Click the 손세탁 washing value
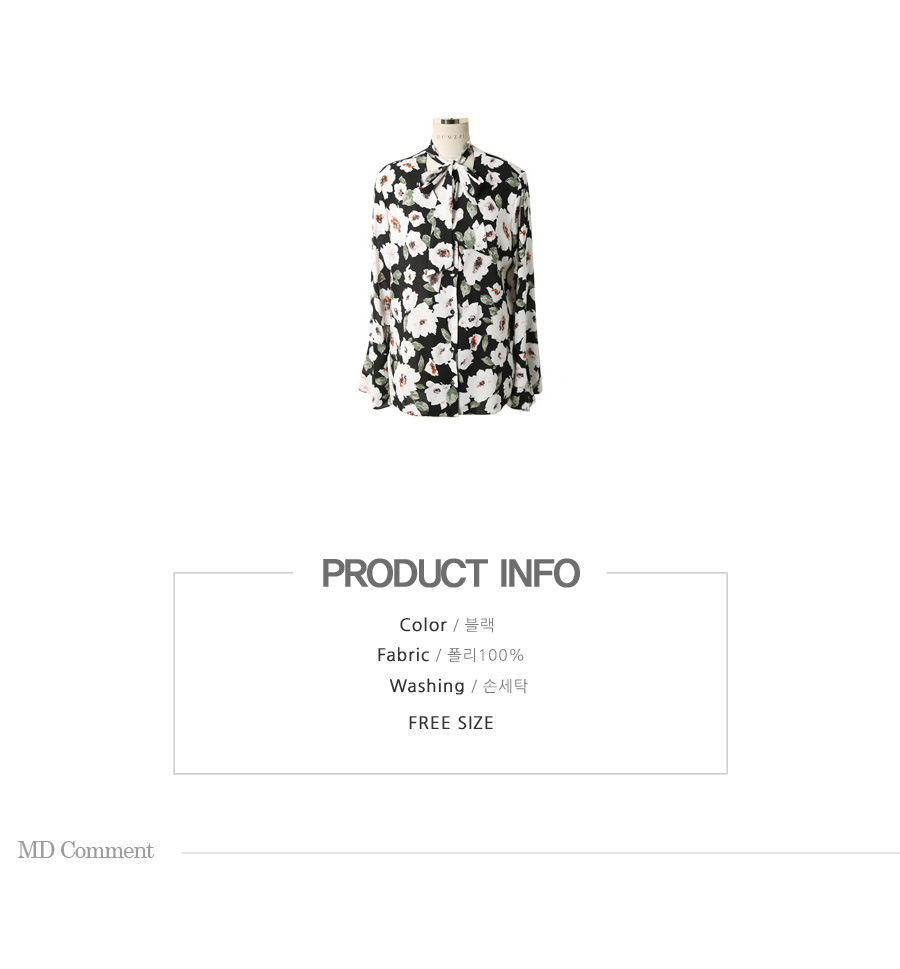Image resolution: width=900 pixels, height=969 pixels. pyautogui.click(x=504, y=686)
